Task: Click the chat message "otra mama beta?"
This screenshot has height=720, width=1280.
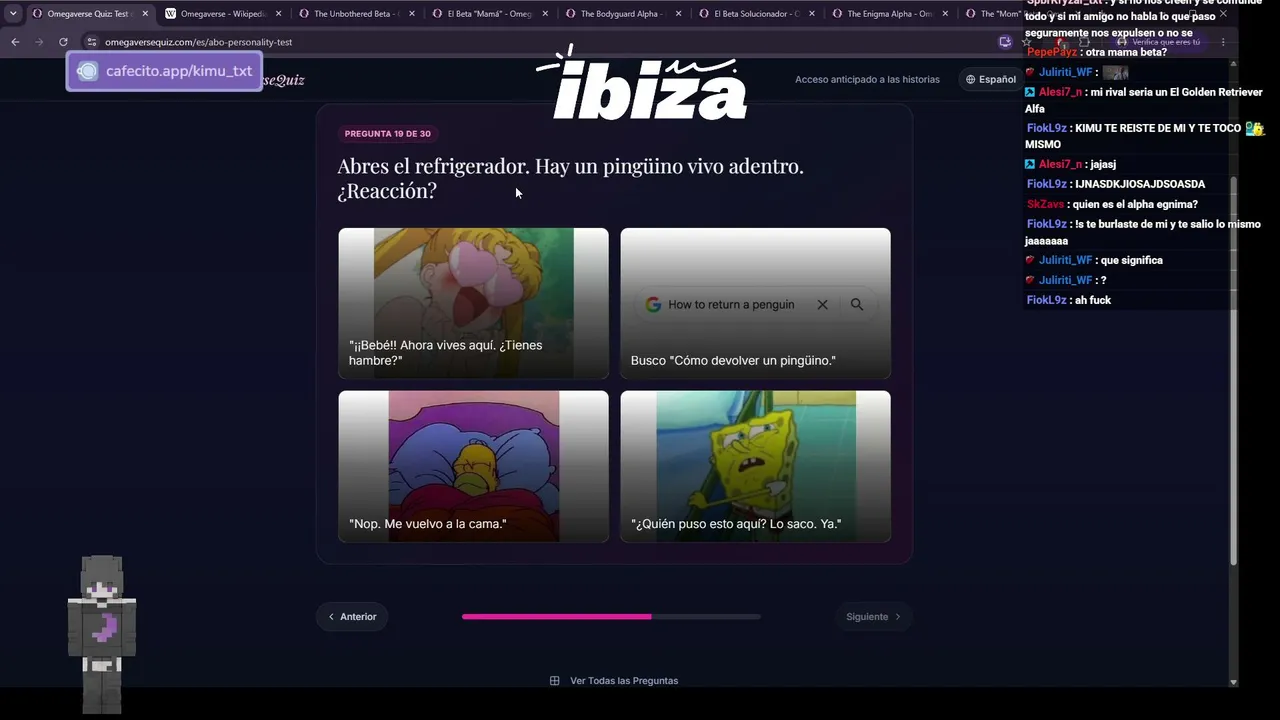Action: [1126, 52]
